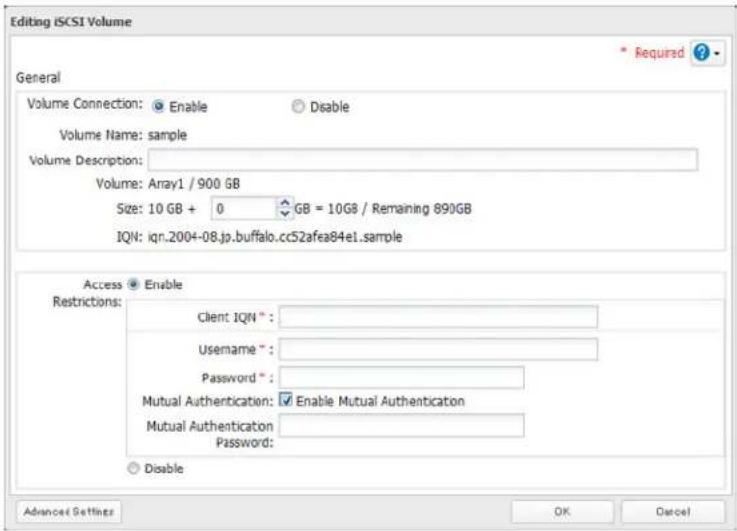Screen dimensions: 737x531
Task: Select Disable for Access Restrictions
Action: (133, 469)
